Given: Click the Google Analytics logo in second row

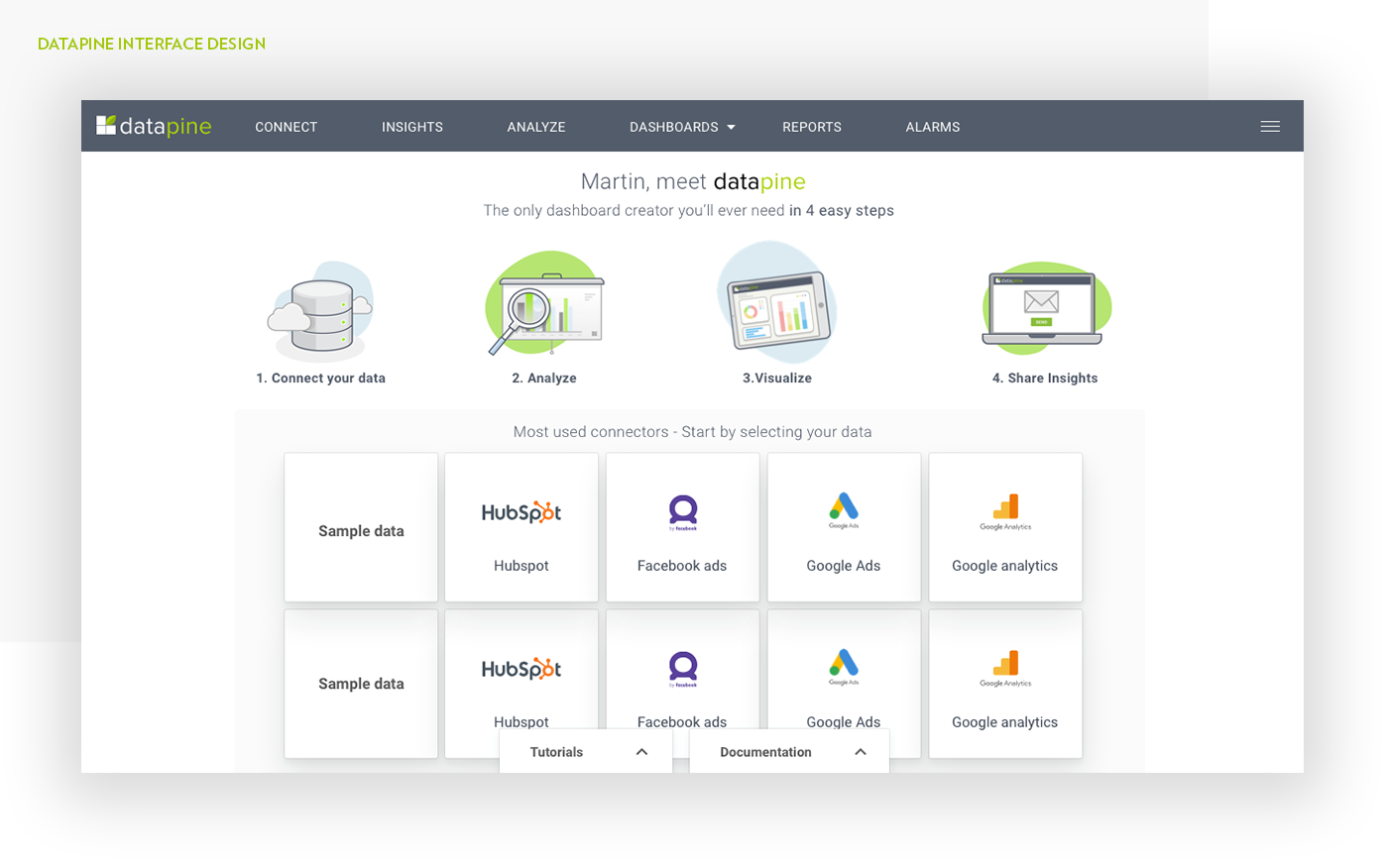Looking at the screenshot, I should (1005, 668).
